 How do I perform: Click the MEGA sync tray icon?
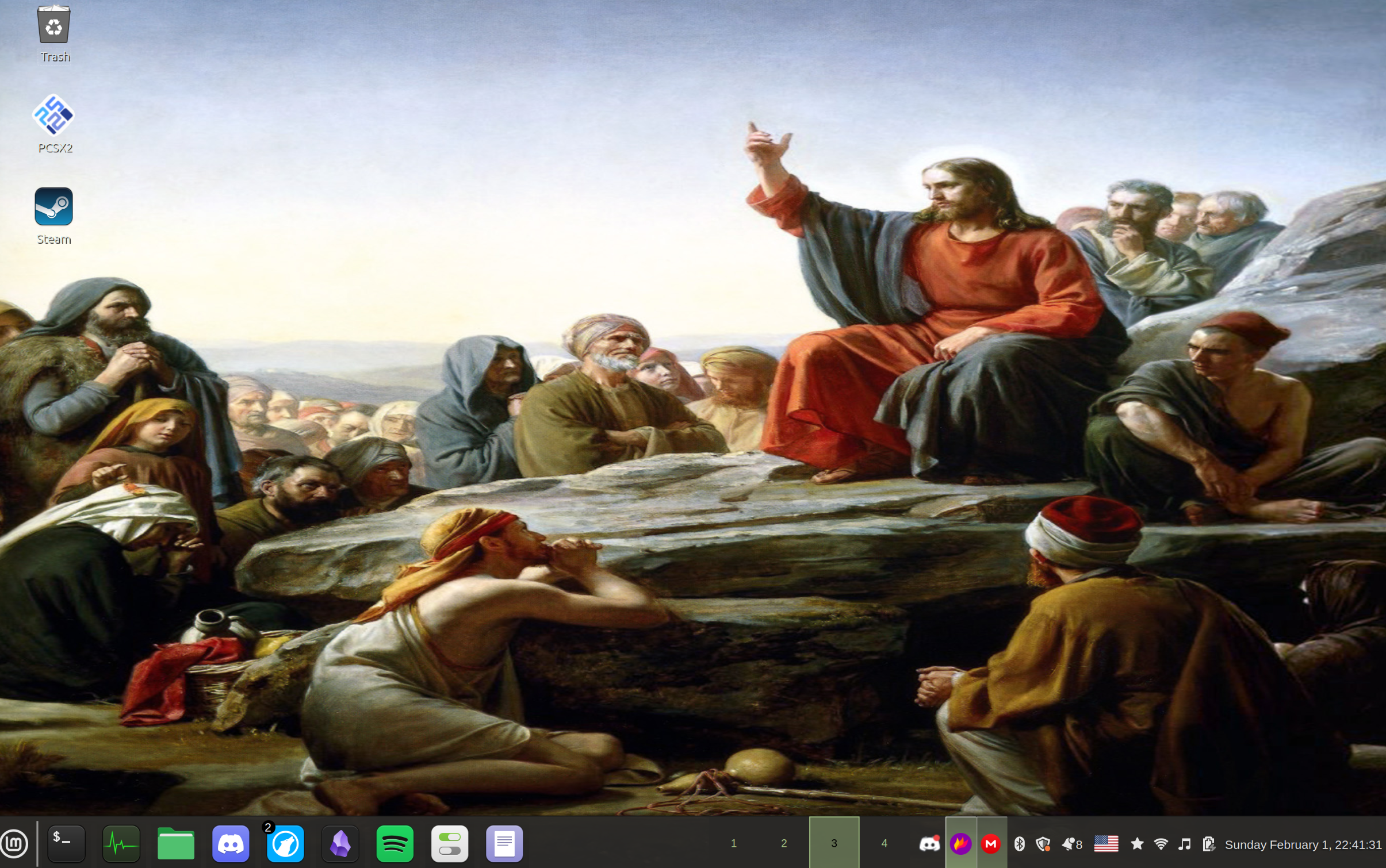[991, 844]
